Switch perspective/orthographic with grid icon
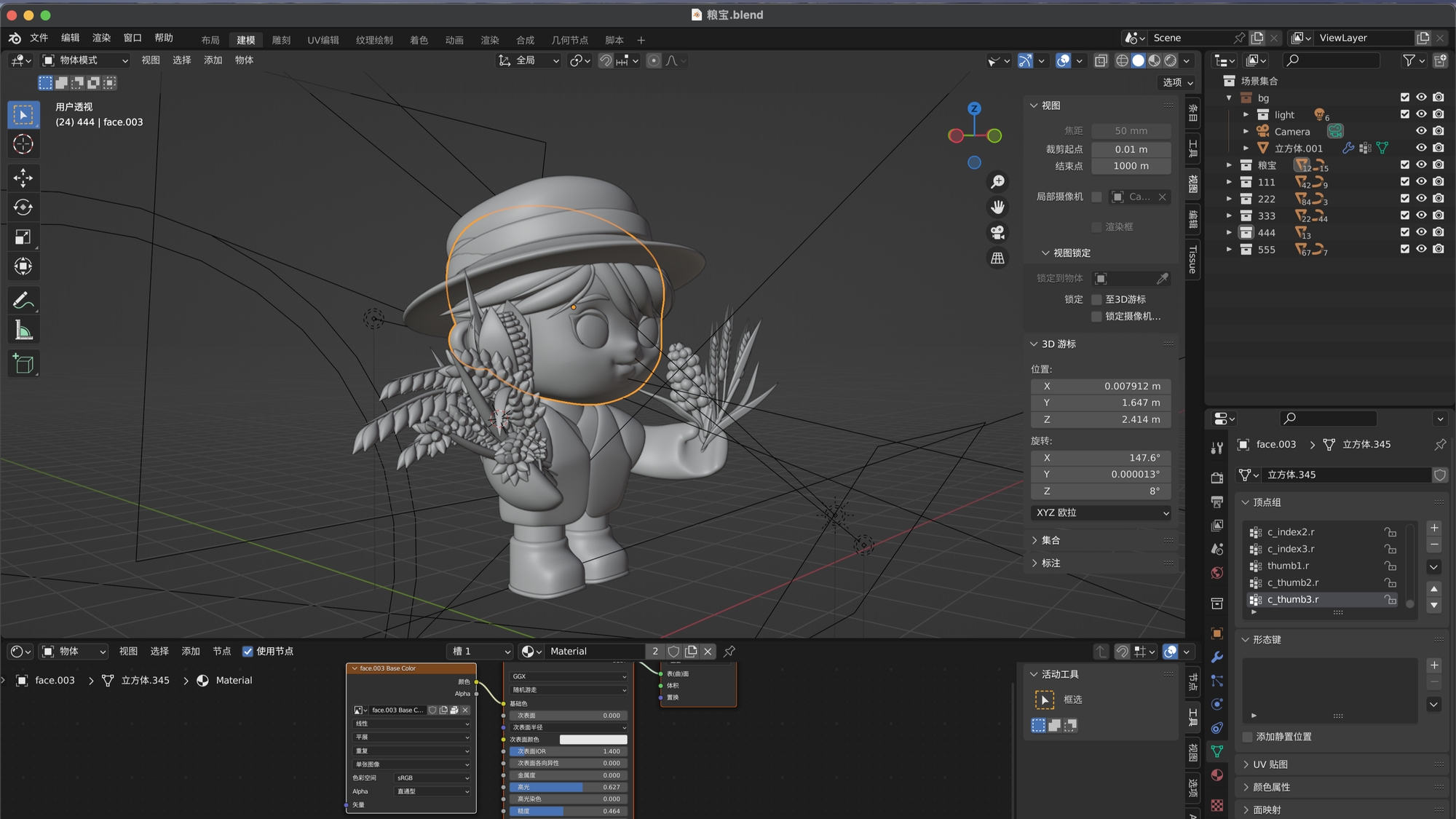The width and height of the screenshot is (1456, 819). [997, 258]
